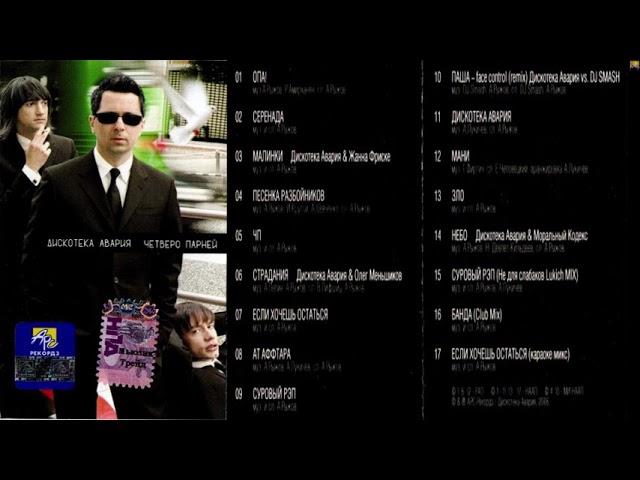Click track 08 title "АТ АФФТАРА"
The width and height of the screenshot is (640, 480).
click(272, 354)
